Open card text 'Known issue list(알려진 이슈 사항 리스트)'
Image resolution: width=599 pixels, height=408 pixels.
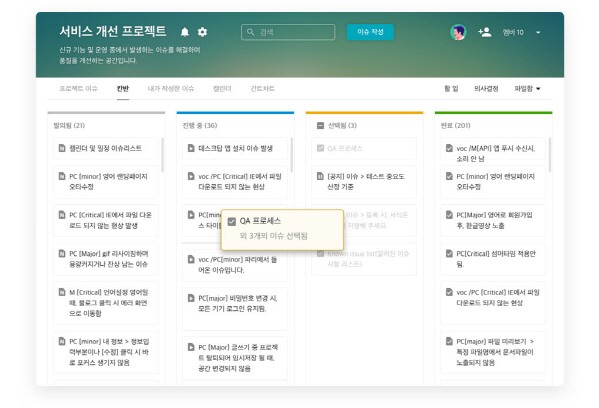[x=368, y=259]
